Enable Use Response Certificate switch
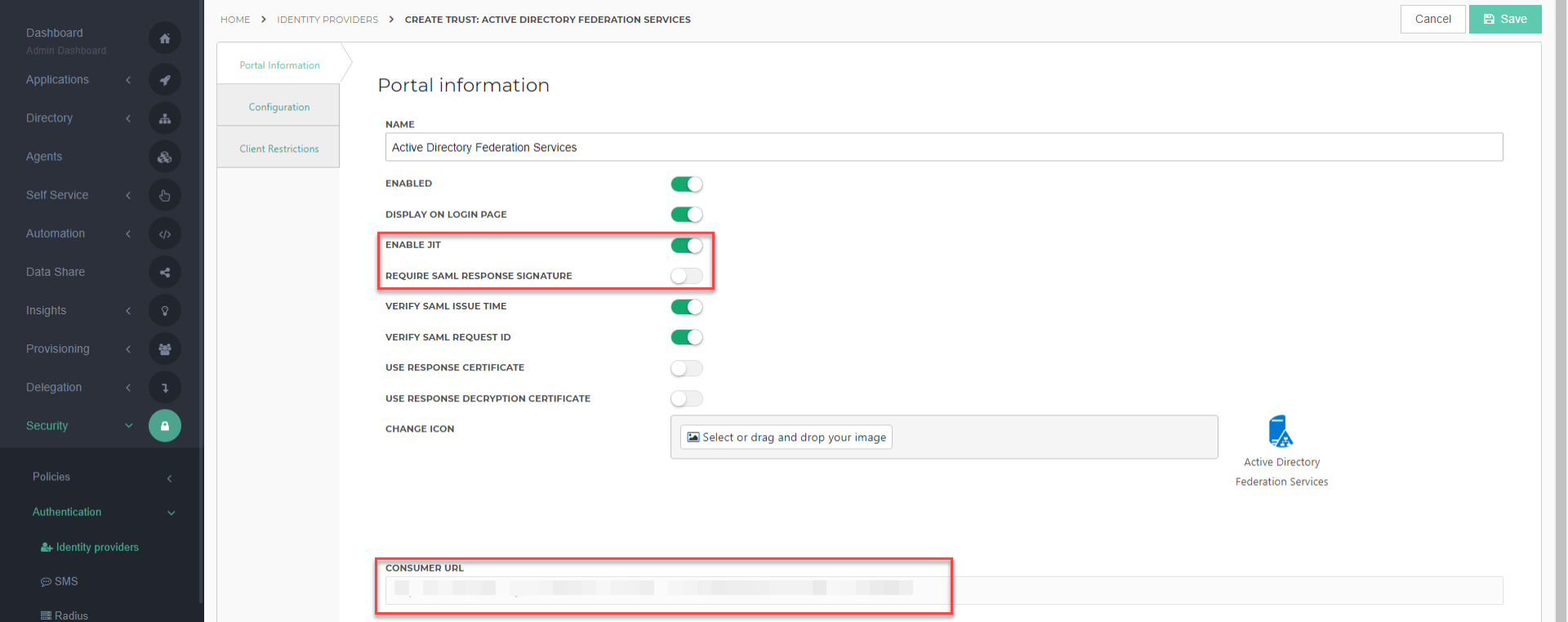The height and width of the screenshot is (622, 1568). coord(687,368)
